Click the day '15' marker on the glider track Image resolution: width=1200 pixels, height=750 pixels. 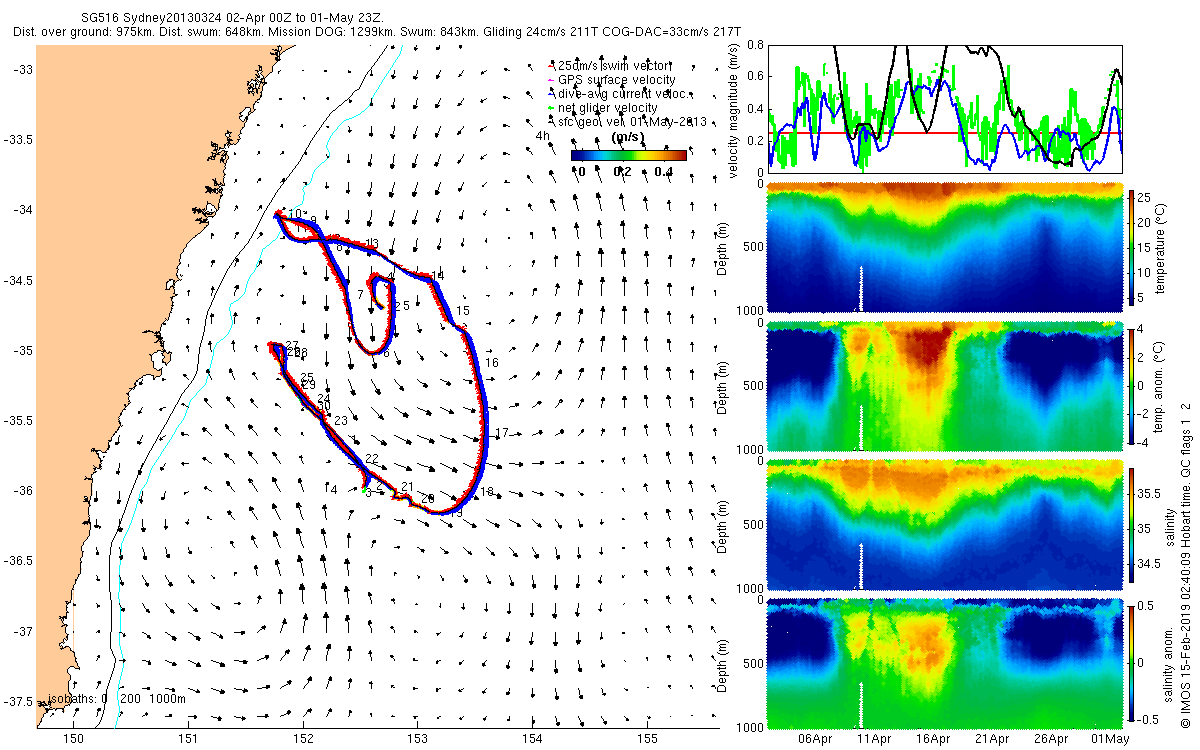pyautogui.click(x=462, y=312)
